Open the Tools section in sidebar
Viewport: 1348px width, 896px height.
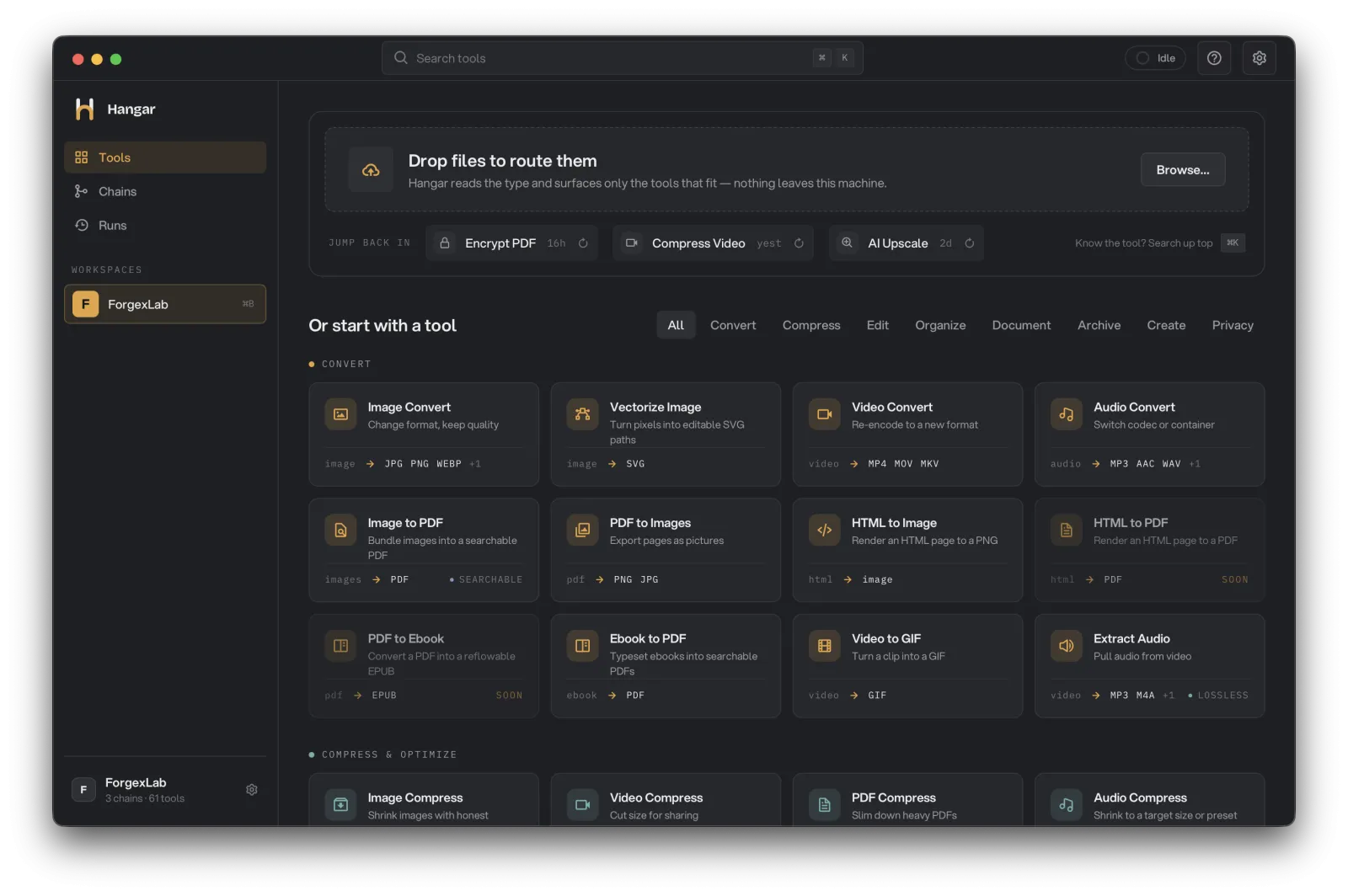[165, 157]
